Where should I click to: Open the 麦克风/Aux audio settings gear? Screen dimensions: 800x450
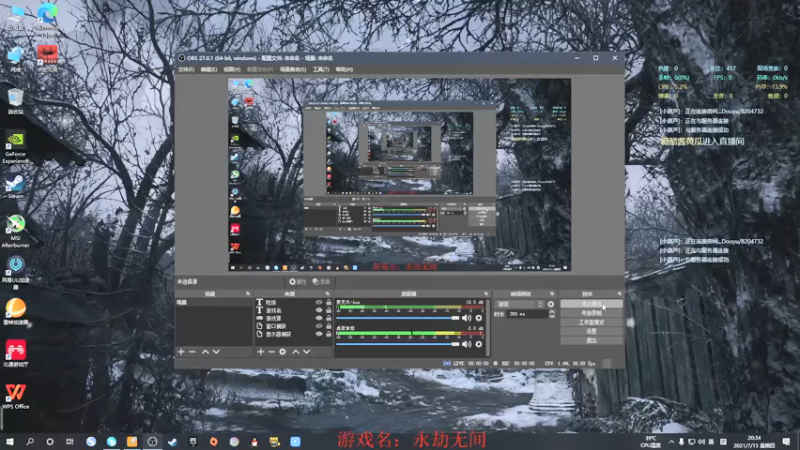pos(479,318)
